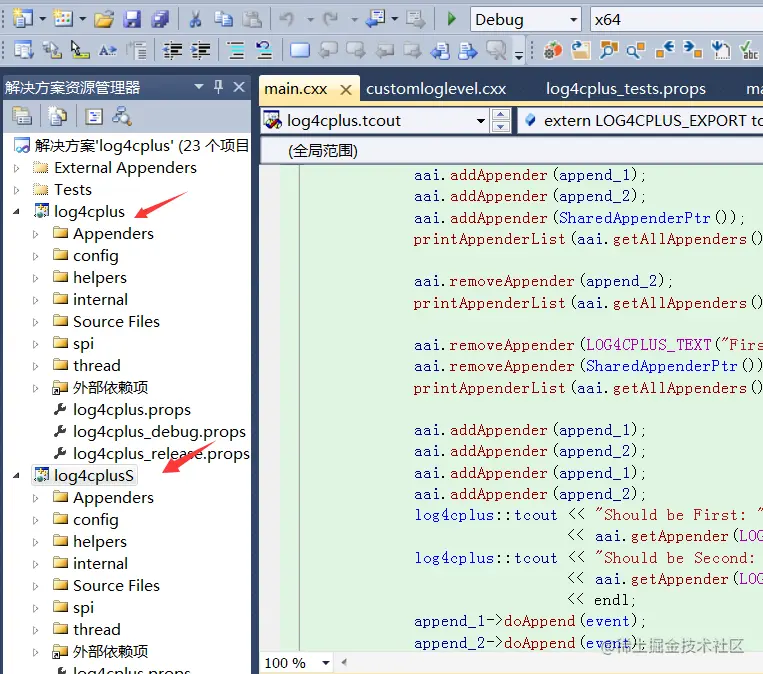
Task: Toggle a bookmark on the current line
Action: pos(300,50)
